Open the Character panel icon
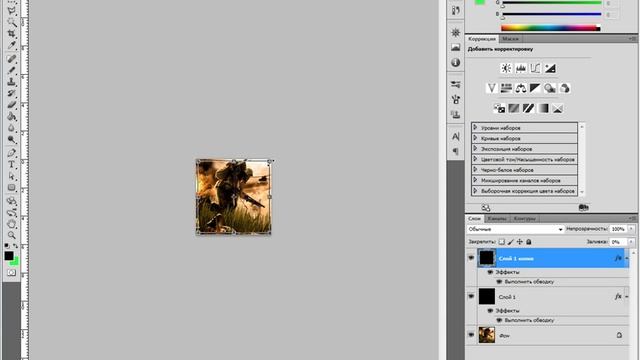 (456, 136)
